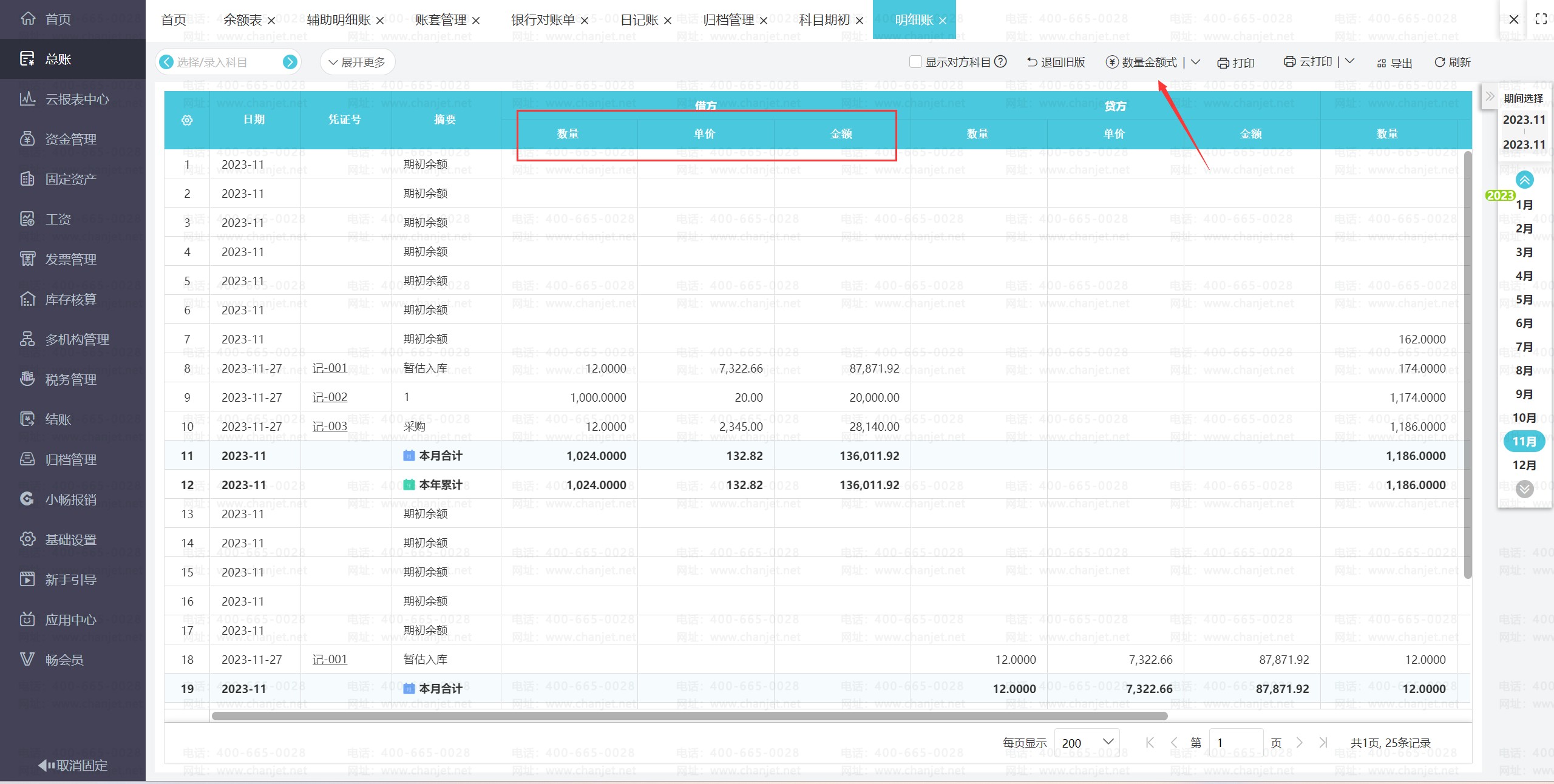
Task: Expand the 展开更多 options
Action: tap(358, 61)
